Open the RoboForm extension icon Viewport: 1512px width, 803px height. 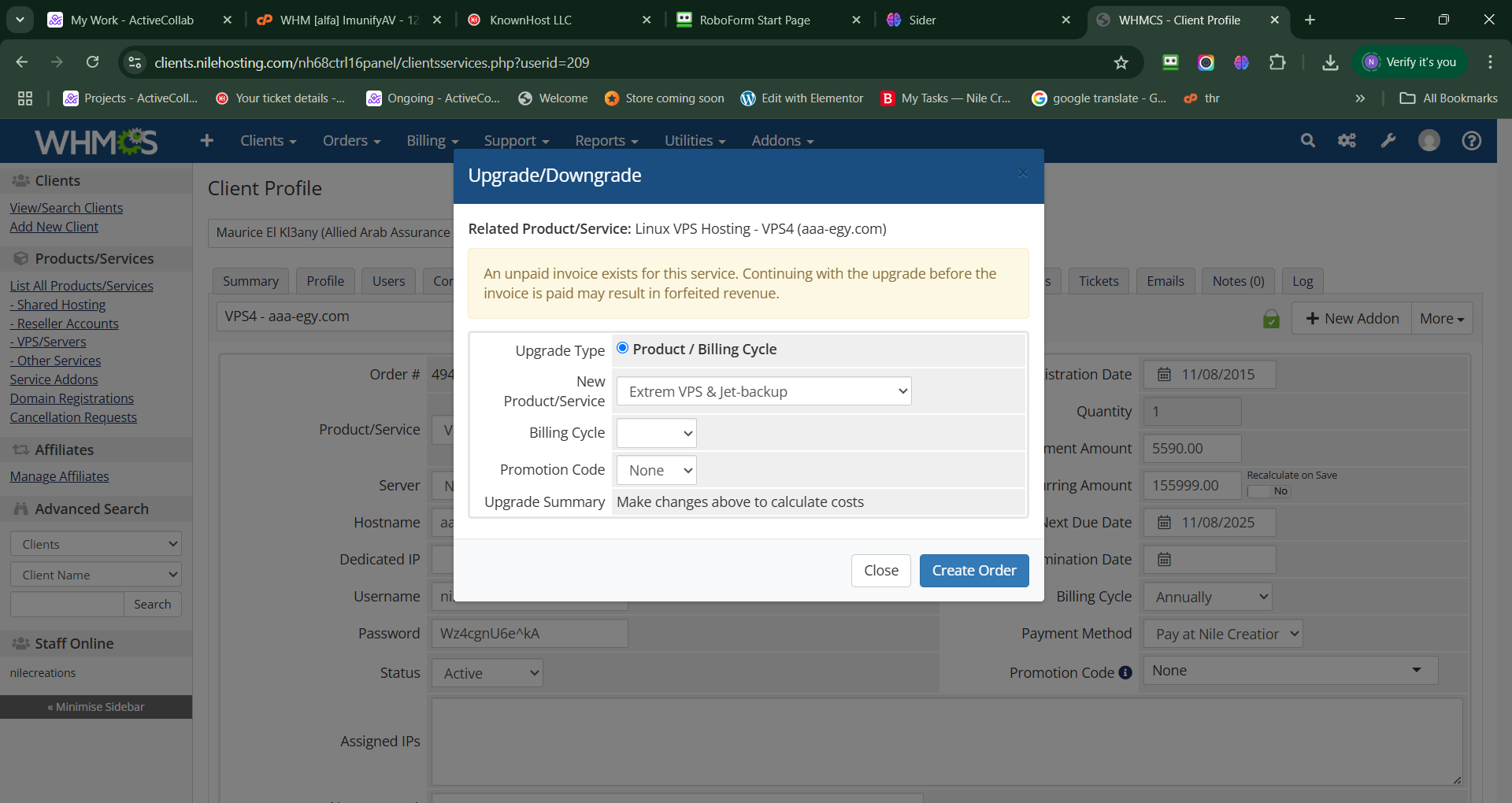[x=1170, y=62]
